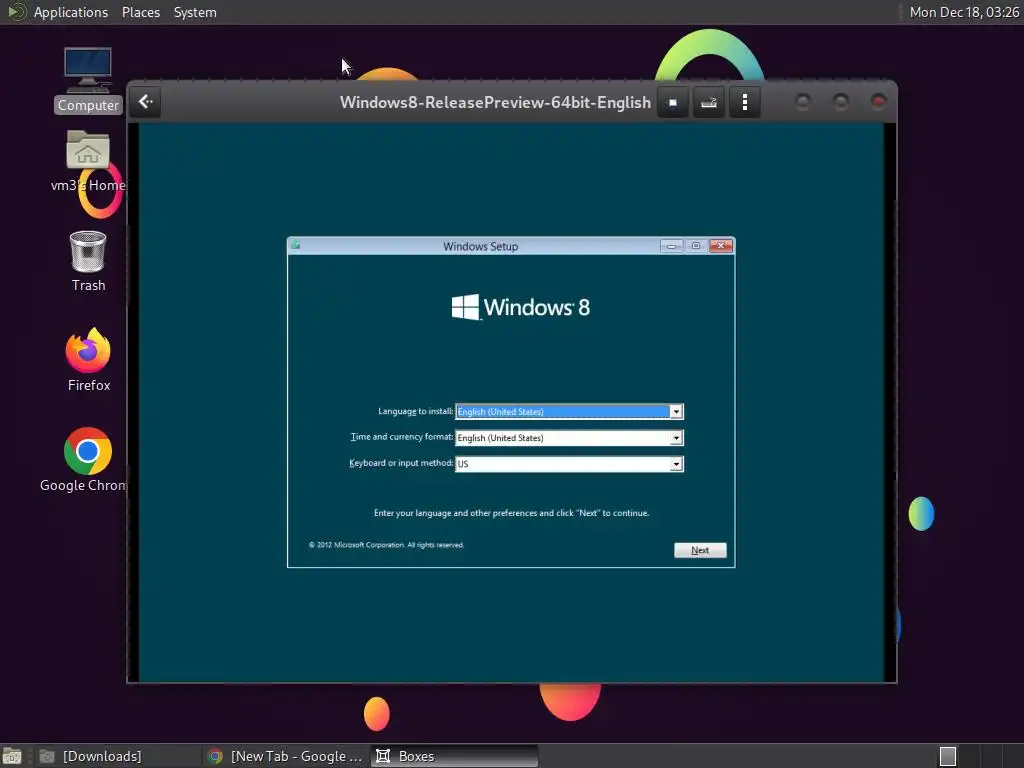
Task: Click the stop/fullscreen square icon in Boxes header
Action: (x=673, y=103)
